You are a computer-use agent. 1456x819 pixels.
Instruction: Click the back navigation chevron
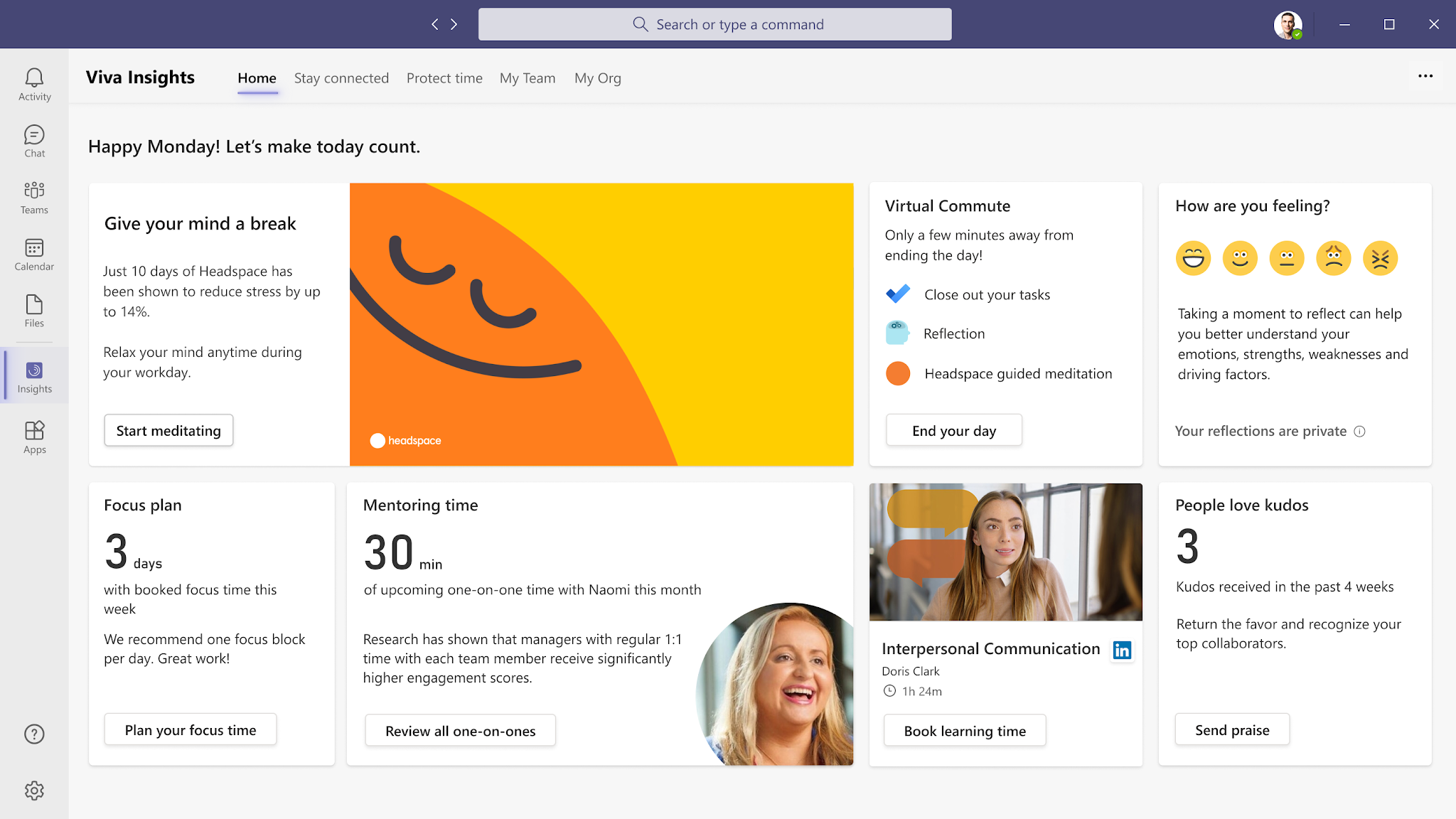coord(435,23)
